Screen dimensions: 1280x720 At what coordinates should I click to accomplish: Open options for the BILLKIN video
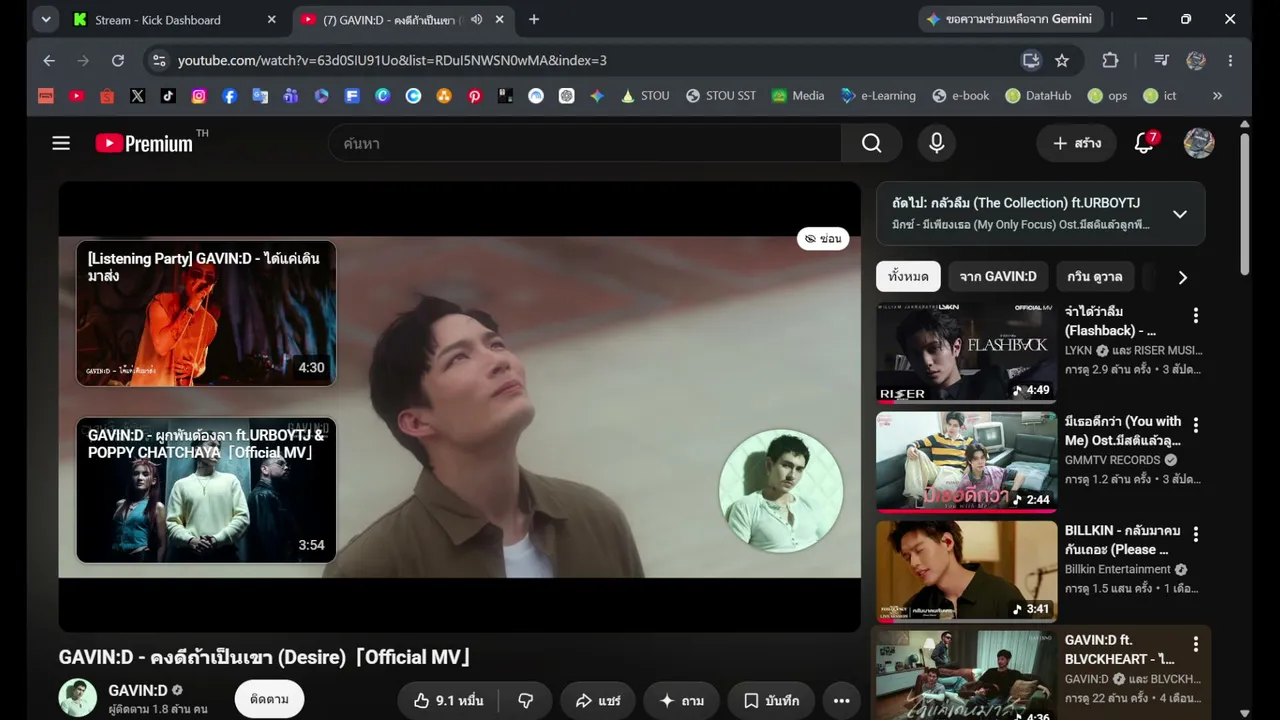(1195, 534)
